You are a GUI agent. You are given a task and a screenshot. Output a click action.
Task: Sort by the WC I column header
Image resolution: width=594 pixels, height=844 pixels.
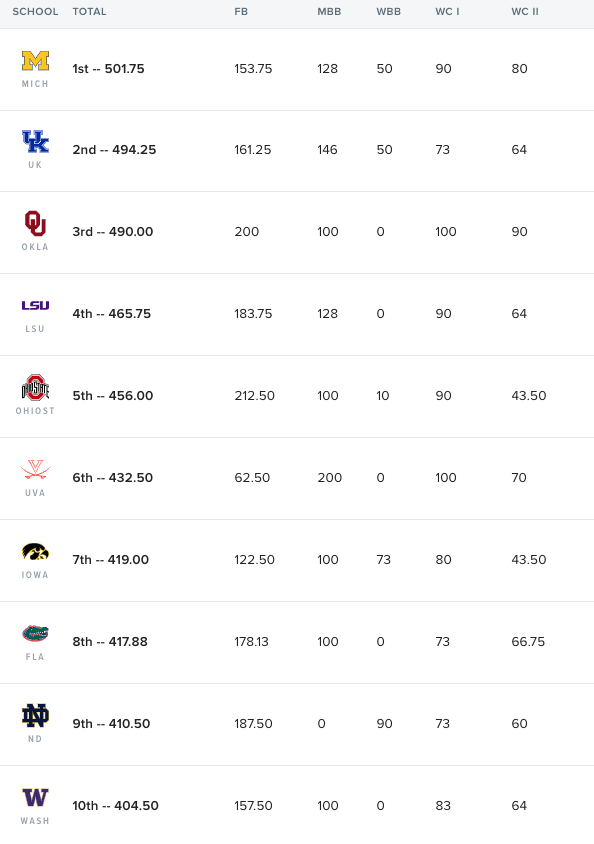coord(447,11)
